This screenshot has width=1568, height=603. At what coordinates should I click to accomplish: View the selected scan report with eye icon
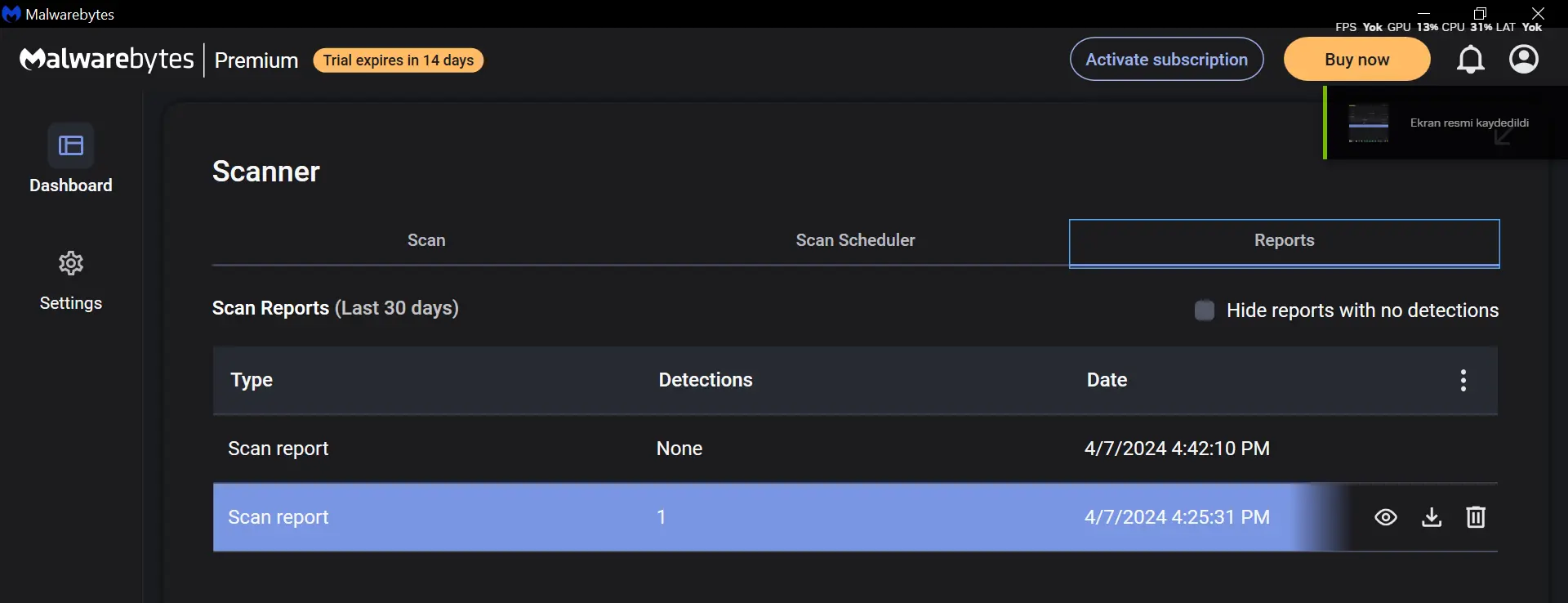[1386, 517]
